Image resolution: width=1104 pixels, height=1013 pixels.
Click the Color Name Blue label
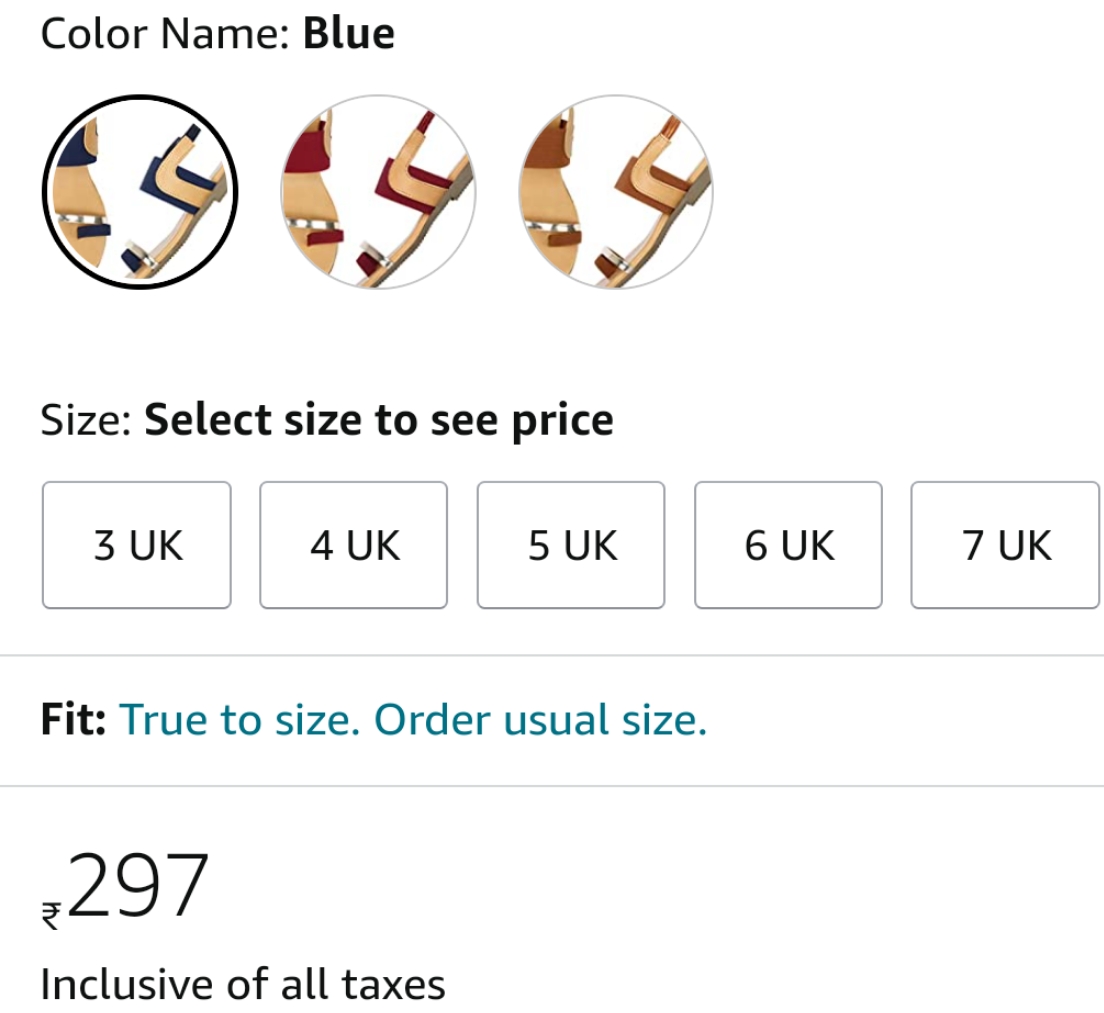218,33
